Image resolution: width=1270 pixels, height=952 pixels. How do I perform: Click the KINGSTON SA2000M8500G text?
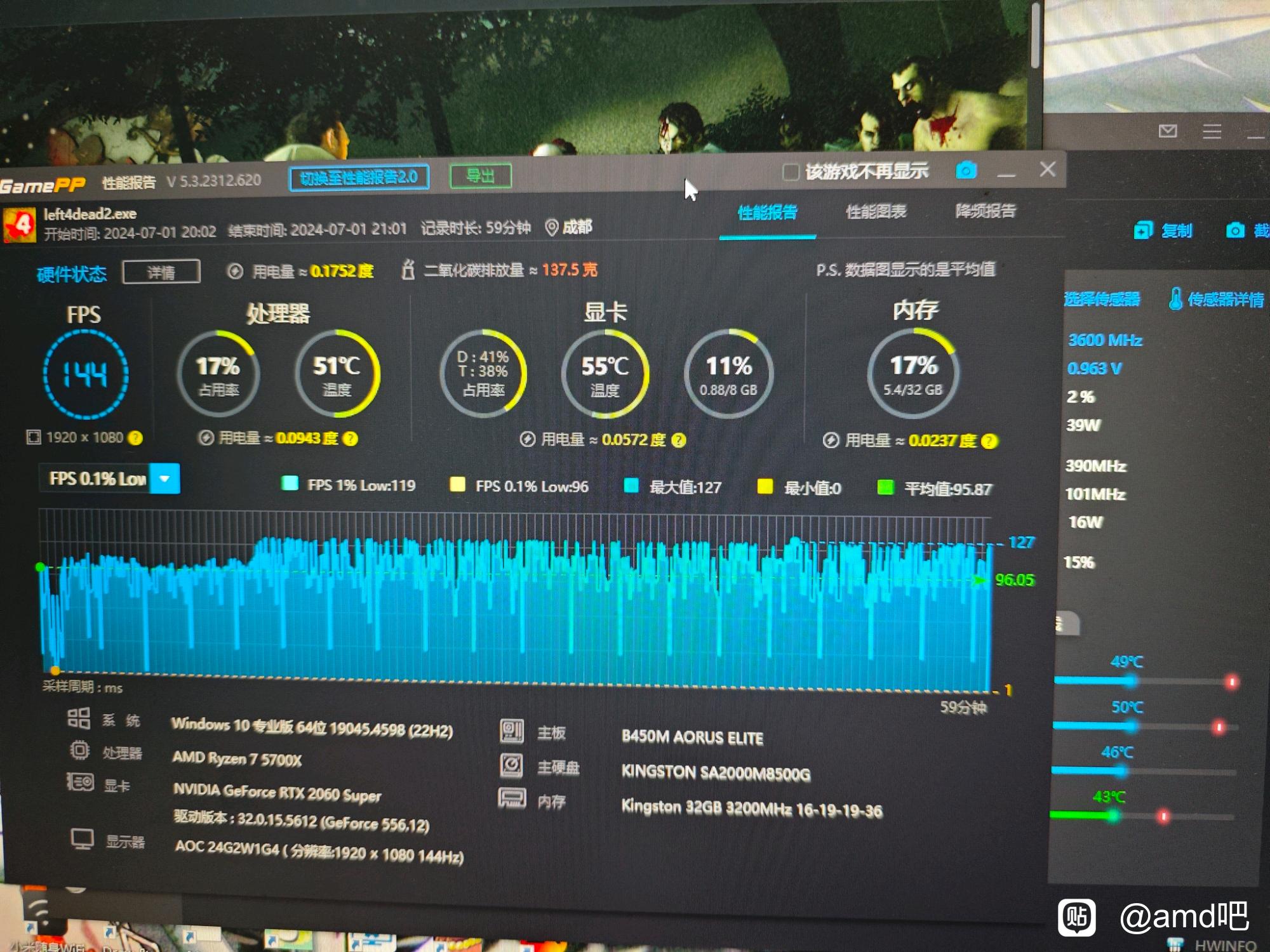(716, 773)
